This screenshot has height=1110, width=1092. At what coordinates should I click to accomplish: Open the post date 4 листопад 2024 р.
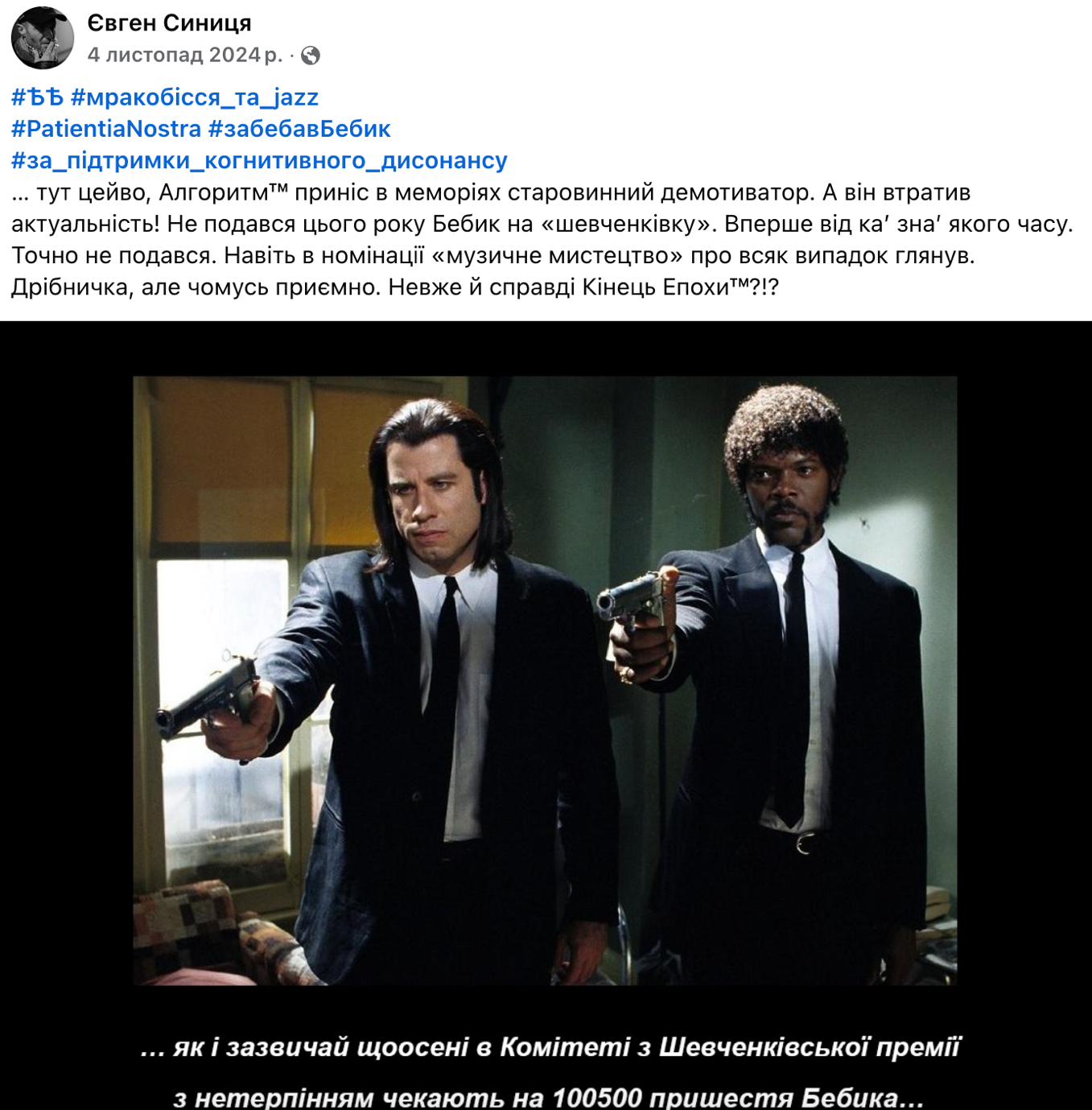click(185, 55)
